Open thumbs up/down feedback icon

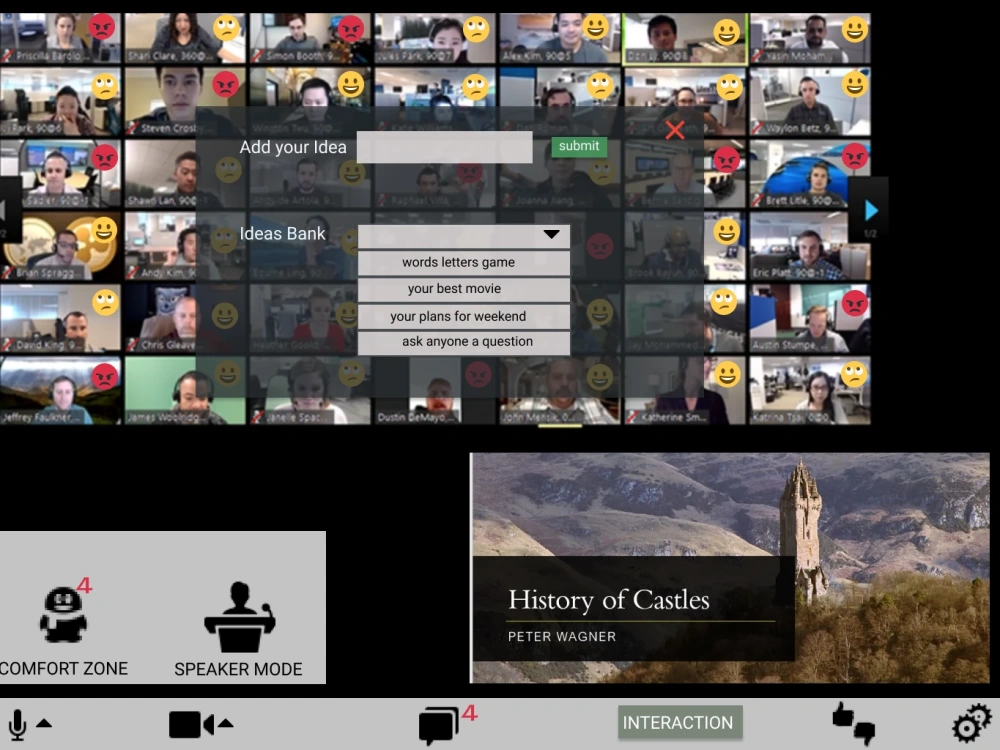pyautogui.click(x=854, y=724)
